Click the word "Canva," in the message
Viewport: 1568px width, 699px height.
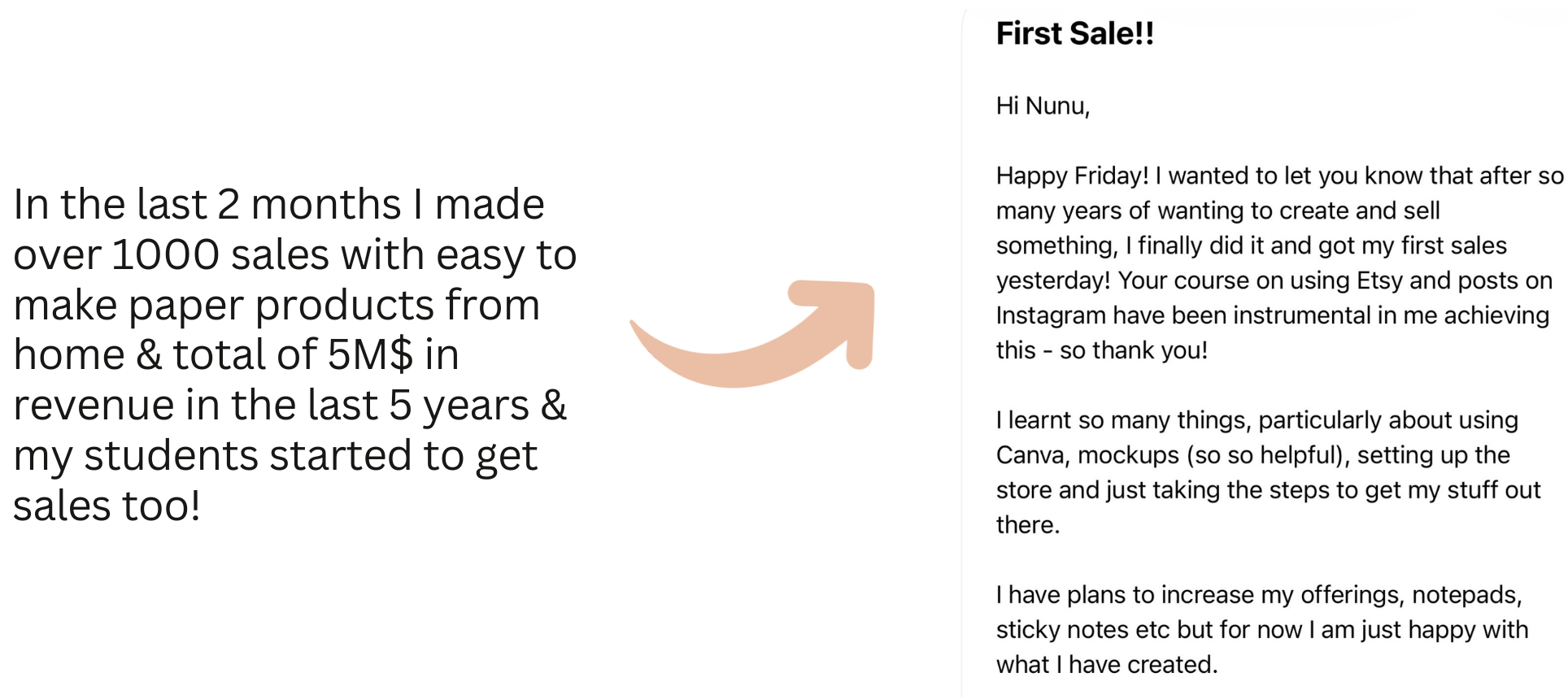tap(1033, 455)
